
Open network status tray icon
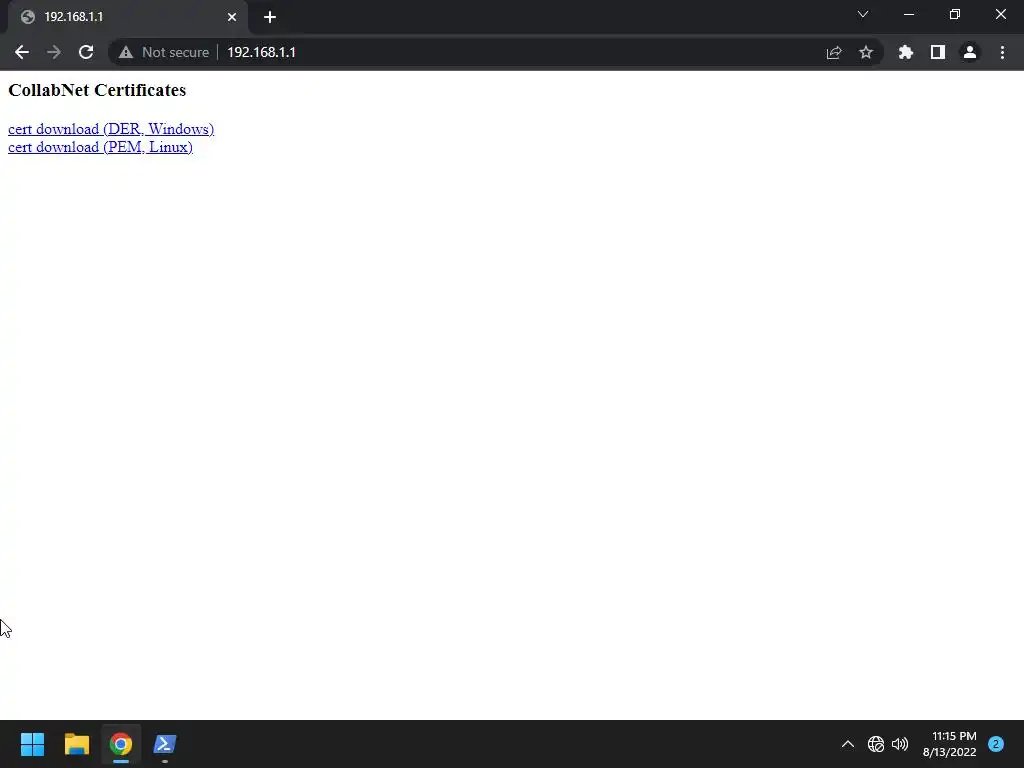pyautogui.click(x=876, y=744)
